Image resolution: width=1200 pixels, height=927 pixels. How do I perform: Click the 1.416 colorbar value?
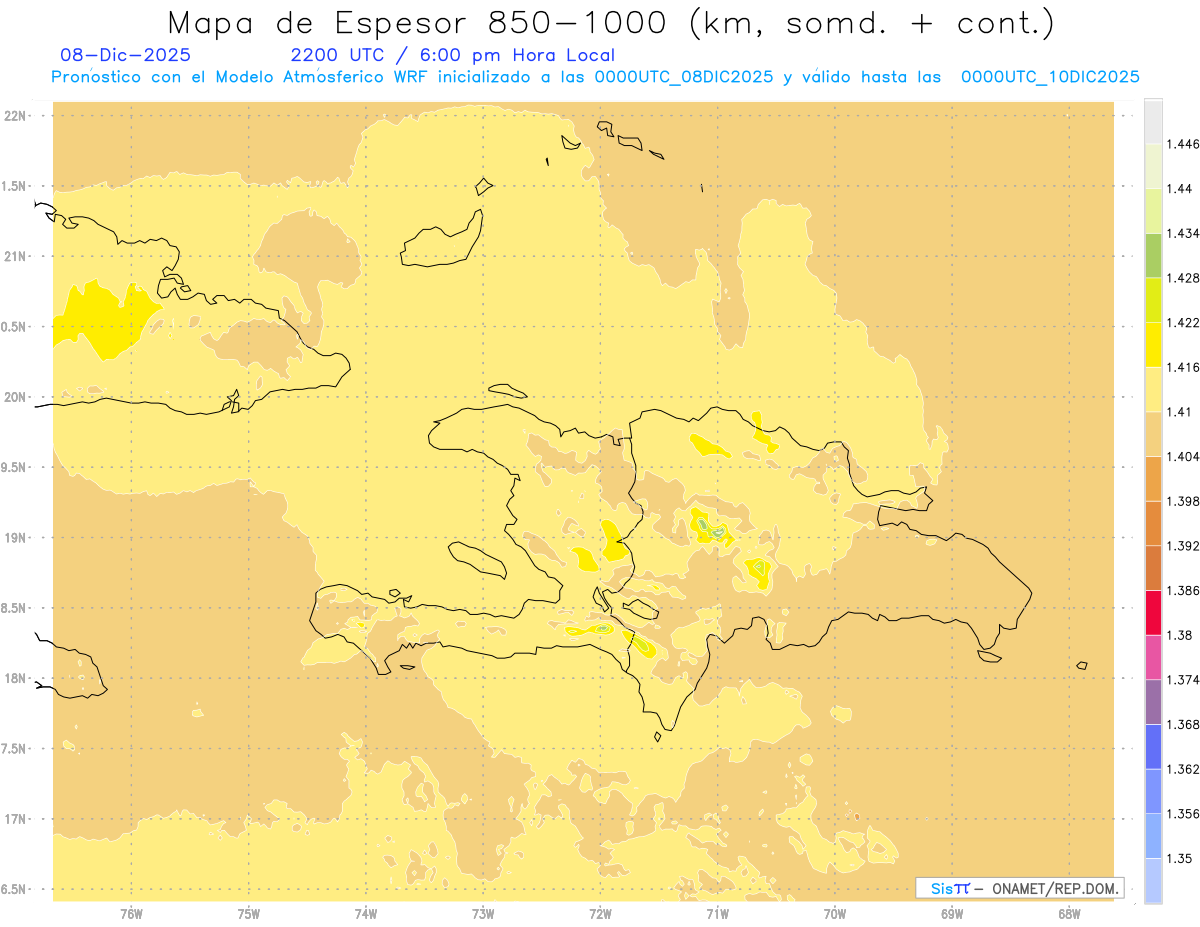click(1182, 367)
